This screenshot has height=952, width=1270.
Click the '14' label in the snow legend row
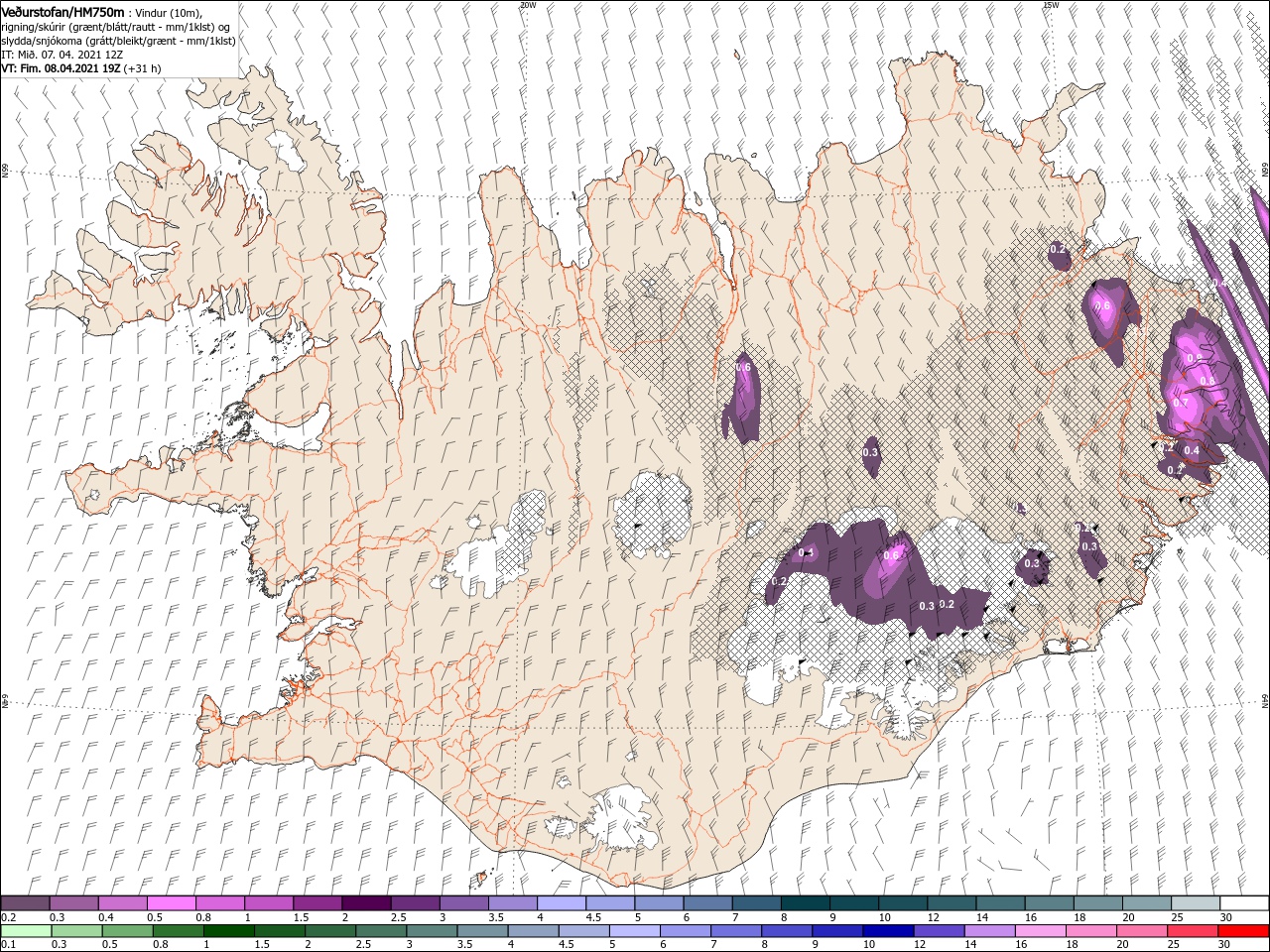(981, 917)
